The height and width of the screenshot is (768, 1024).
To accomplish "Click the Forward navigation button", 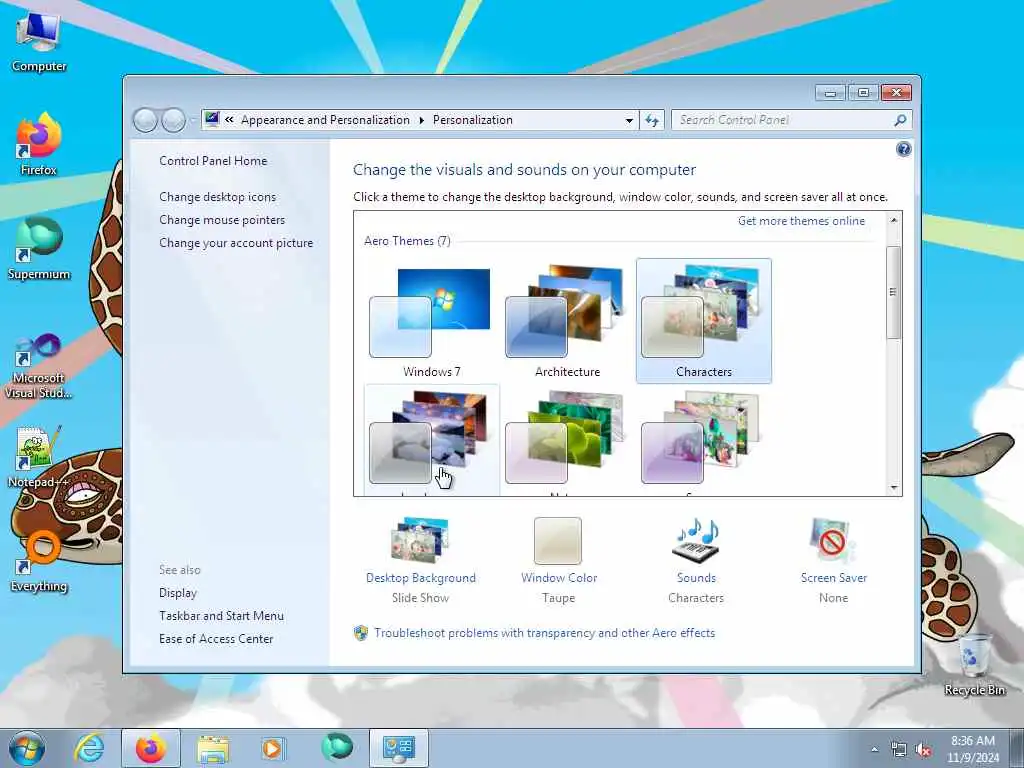I will click(x=173, y=120).
